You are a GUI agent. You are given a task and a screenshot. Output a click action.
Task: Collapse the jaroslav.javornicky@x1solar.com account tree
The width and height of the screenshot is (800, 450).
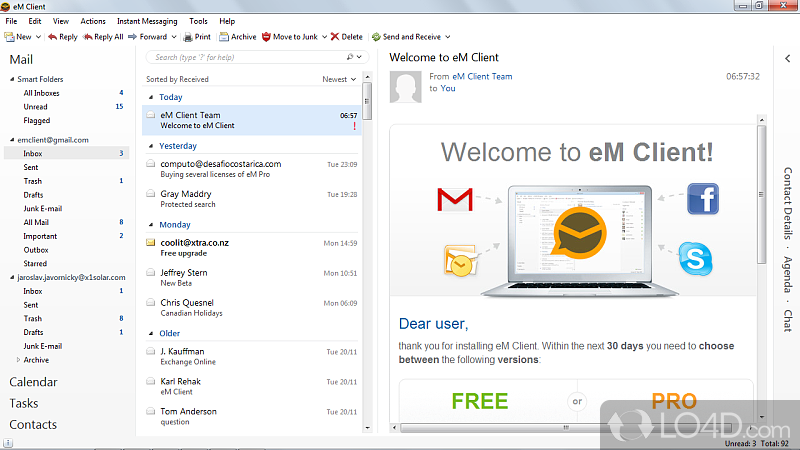[x=12, y=278]
